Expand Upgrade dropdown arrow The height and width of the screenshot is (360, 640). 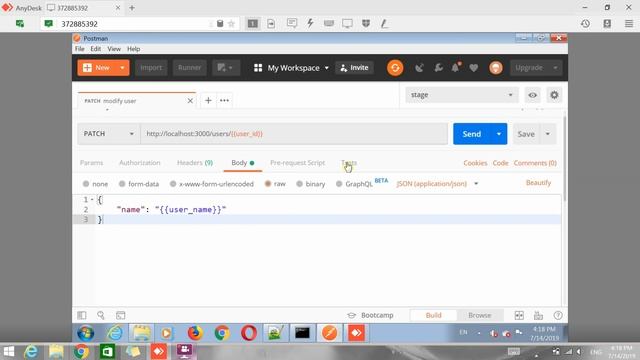pos(555,68)
